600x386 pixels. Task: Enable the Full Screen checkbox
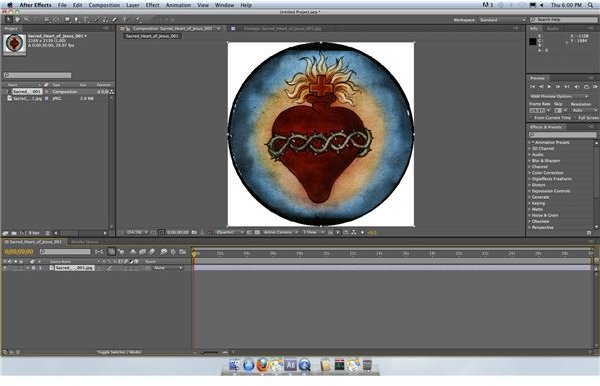pyautogui.click(x=575, y=118)
